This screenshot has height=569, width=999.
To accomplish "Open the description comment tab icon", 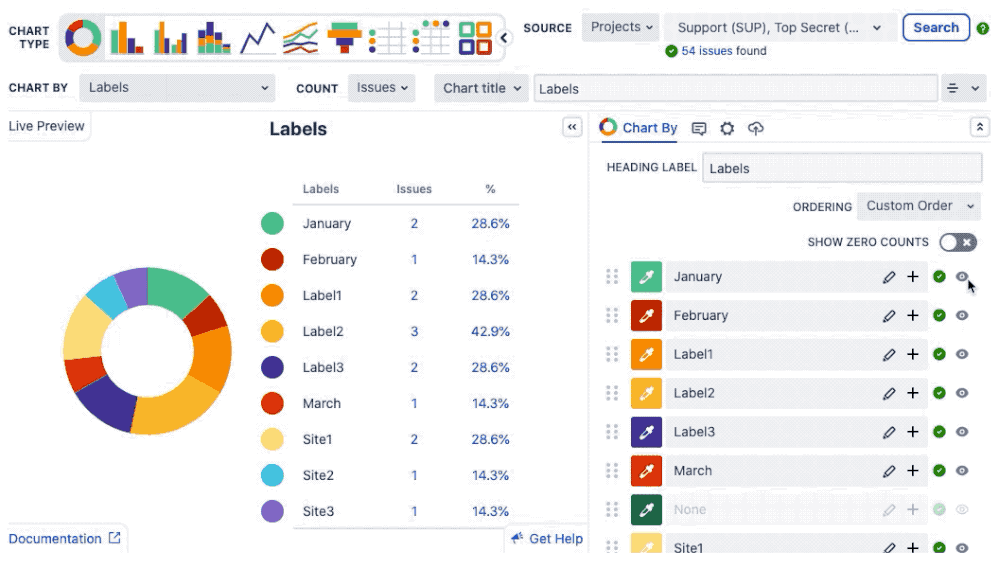I will (699, 129).
